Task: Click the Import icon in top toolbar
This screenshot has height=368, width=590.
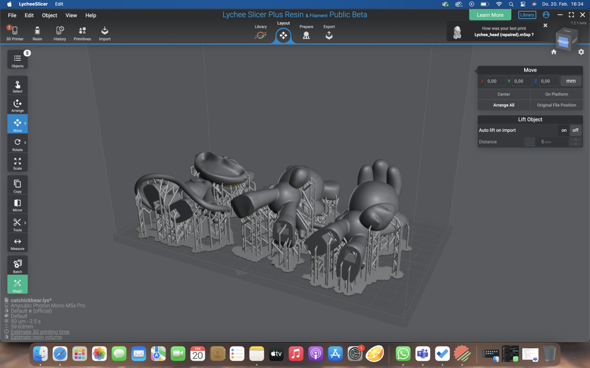Action: 105,33
